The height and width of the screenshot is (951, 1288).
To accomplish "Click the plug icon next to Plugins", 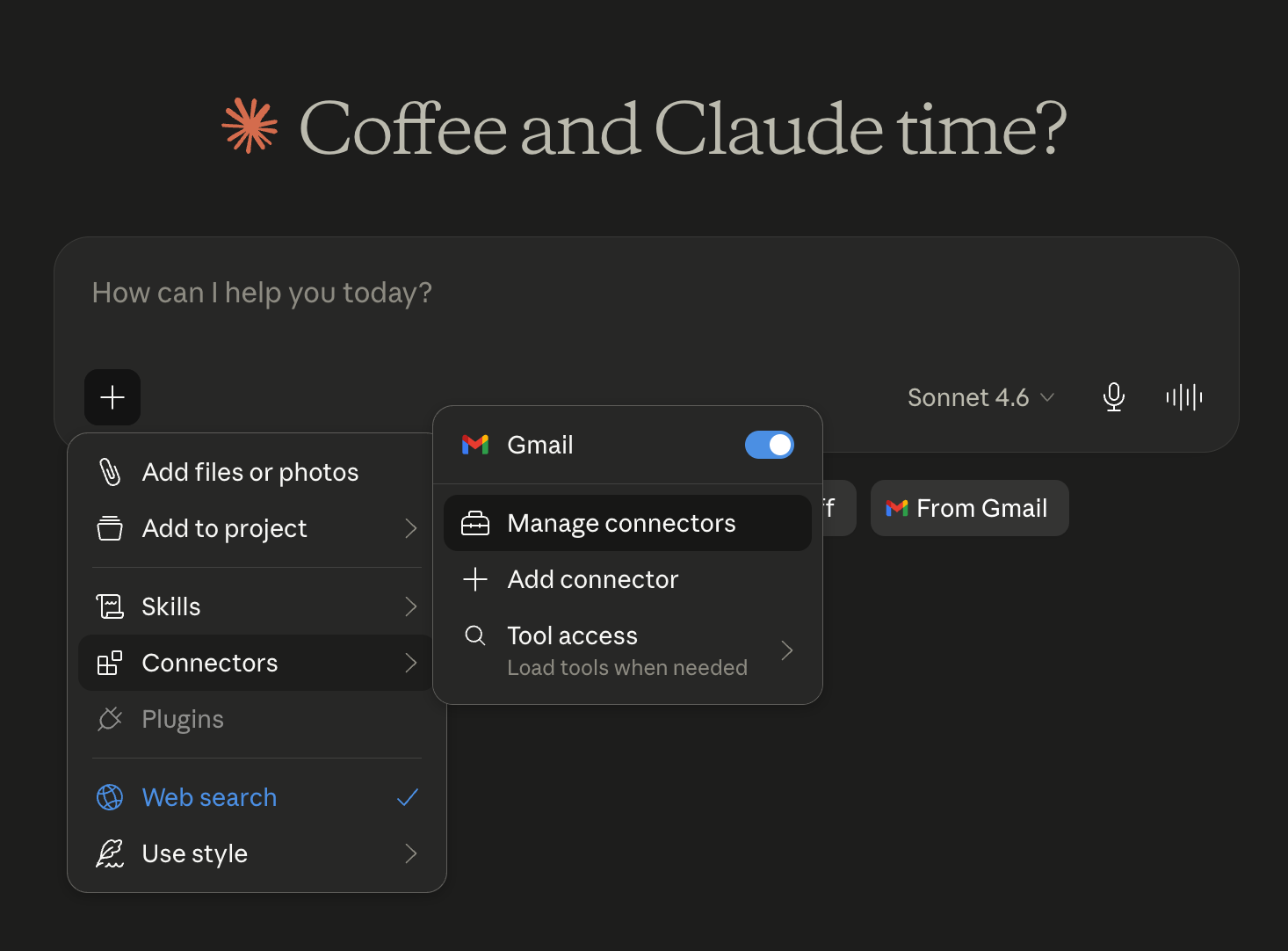I will click(x=110, y=719).
